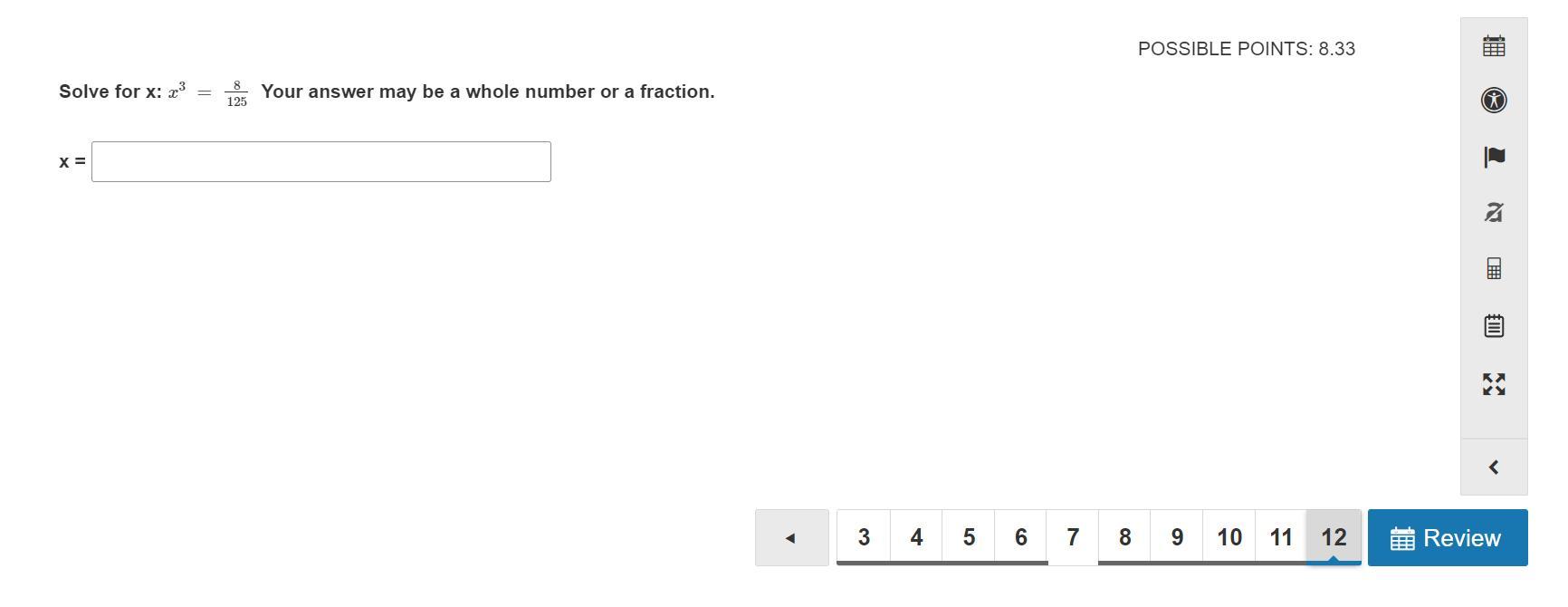Viewport: 1568px width, 607px height.
Task: Navigate to question 6
Action: (1020, 537)
